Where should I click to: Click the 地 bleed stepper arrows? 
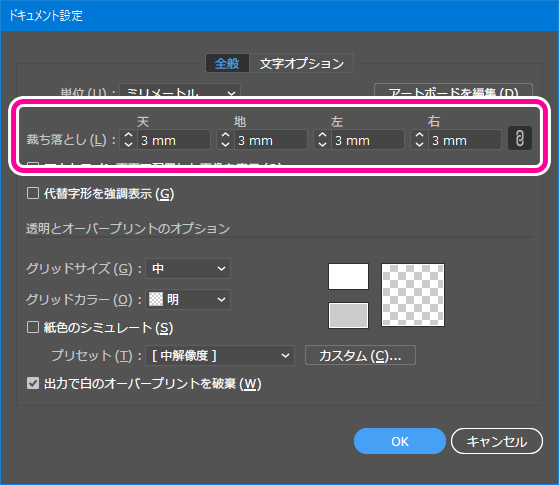click(225, 139)
